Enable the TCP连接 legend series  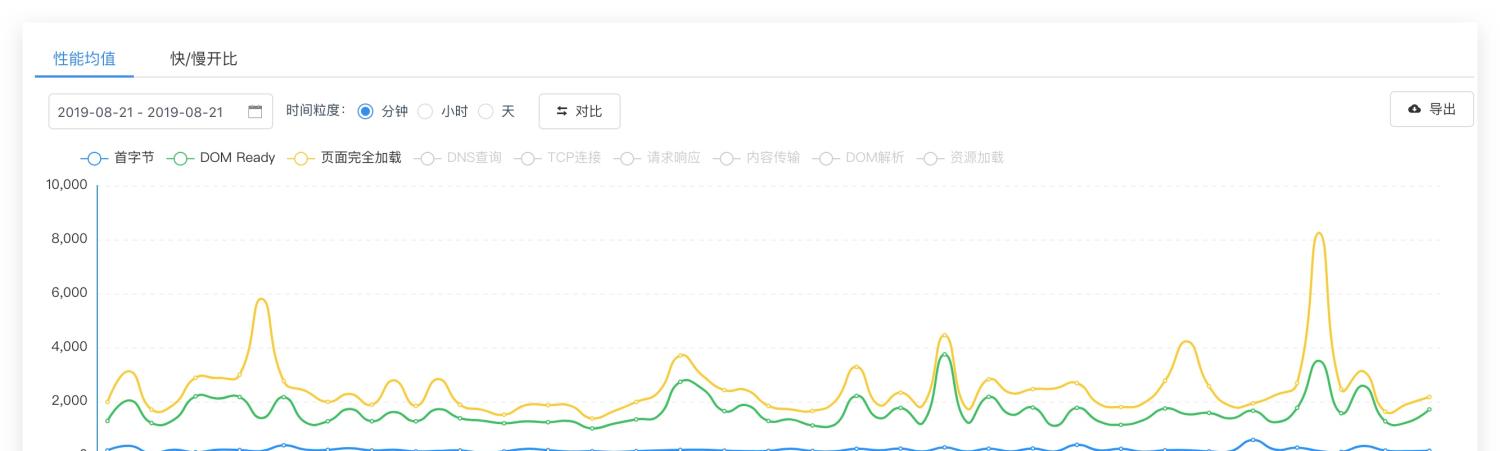click(x=573, y=158)
